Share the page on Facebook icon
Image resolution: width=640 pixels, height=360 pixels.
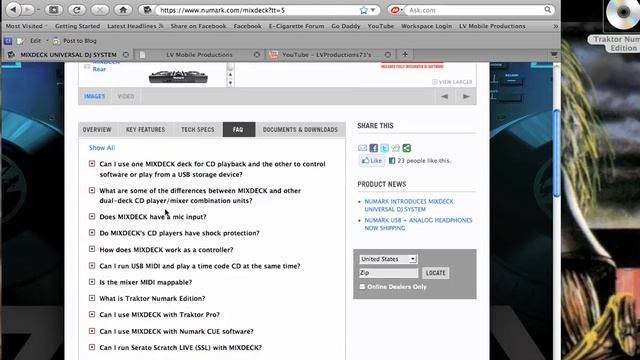(373, 148)
